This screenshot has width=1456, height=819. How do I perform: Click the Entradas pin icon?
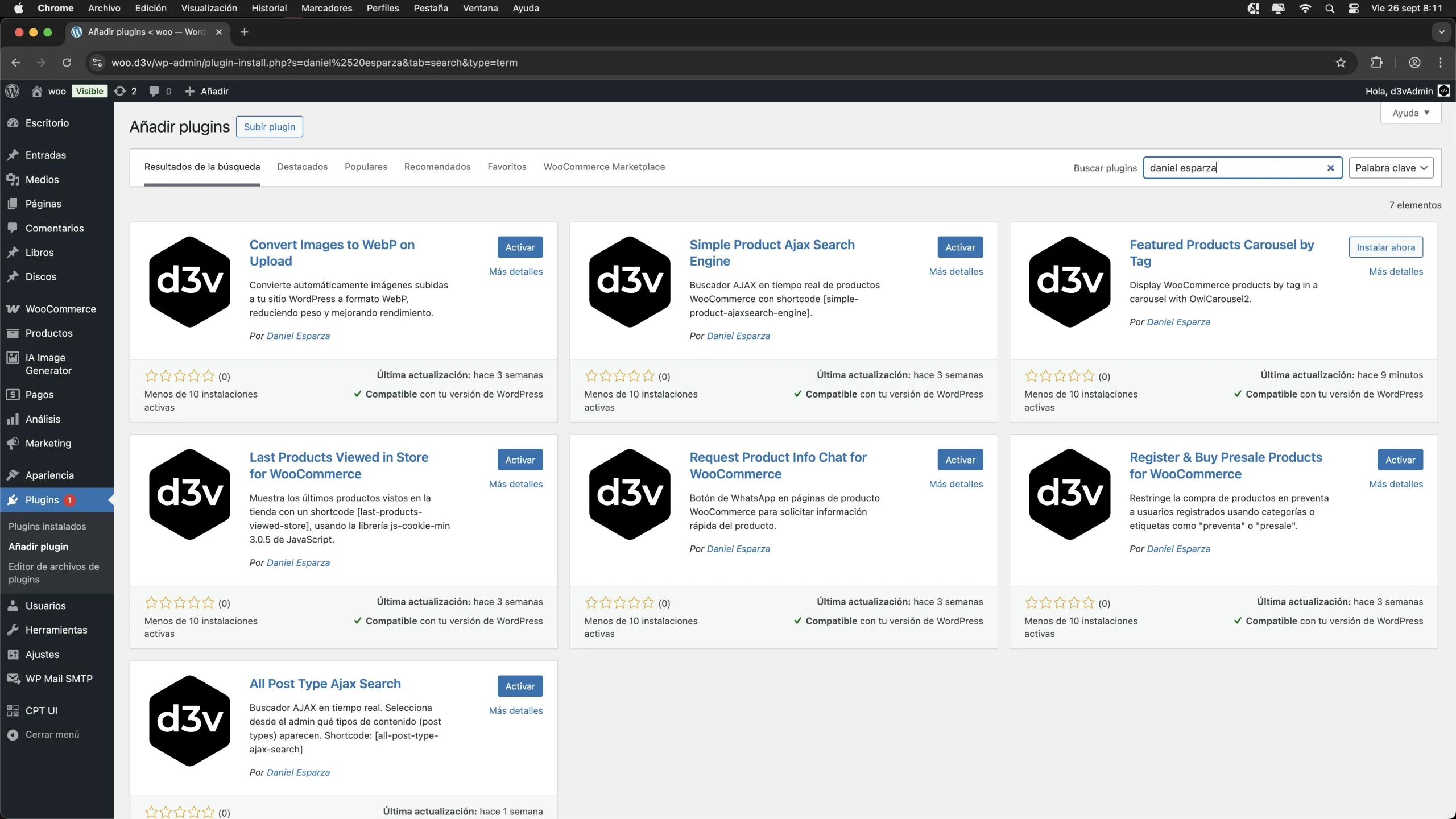click(x=13, y=155)
